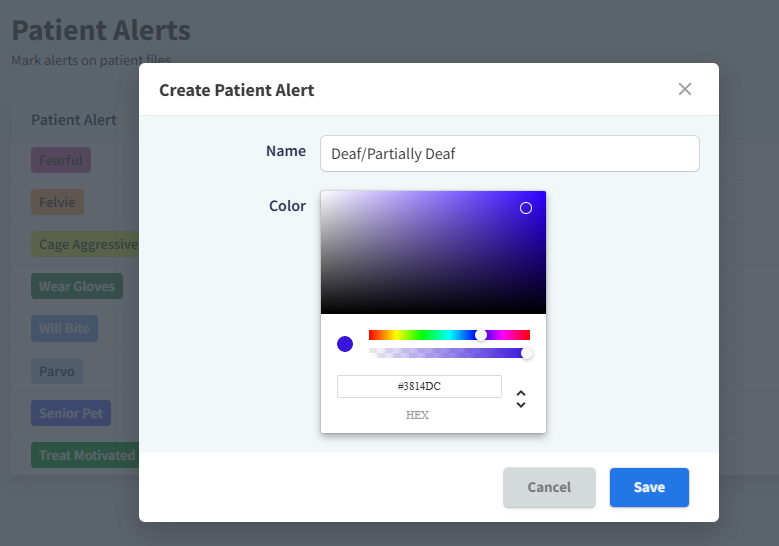Select the Senior Pet alert tag
This screenshot has height=546, width=779.
pyautogui.click(x=70, y=413)
